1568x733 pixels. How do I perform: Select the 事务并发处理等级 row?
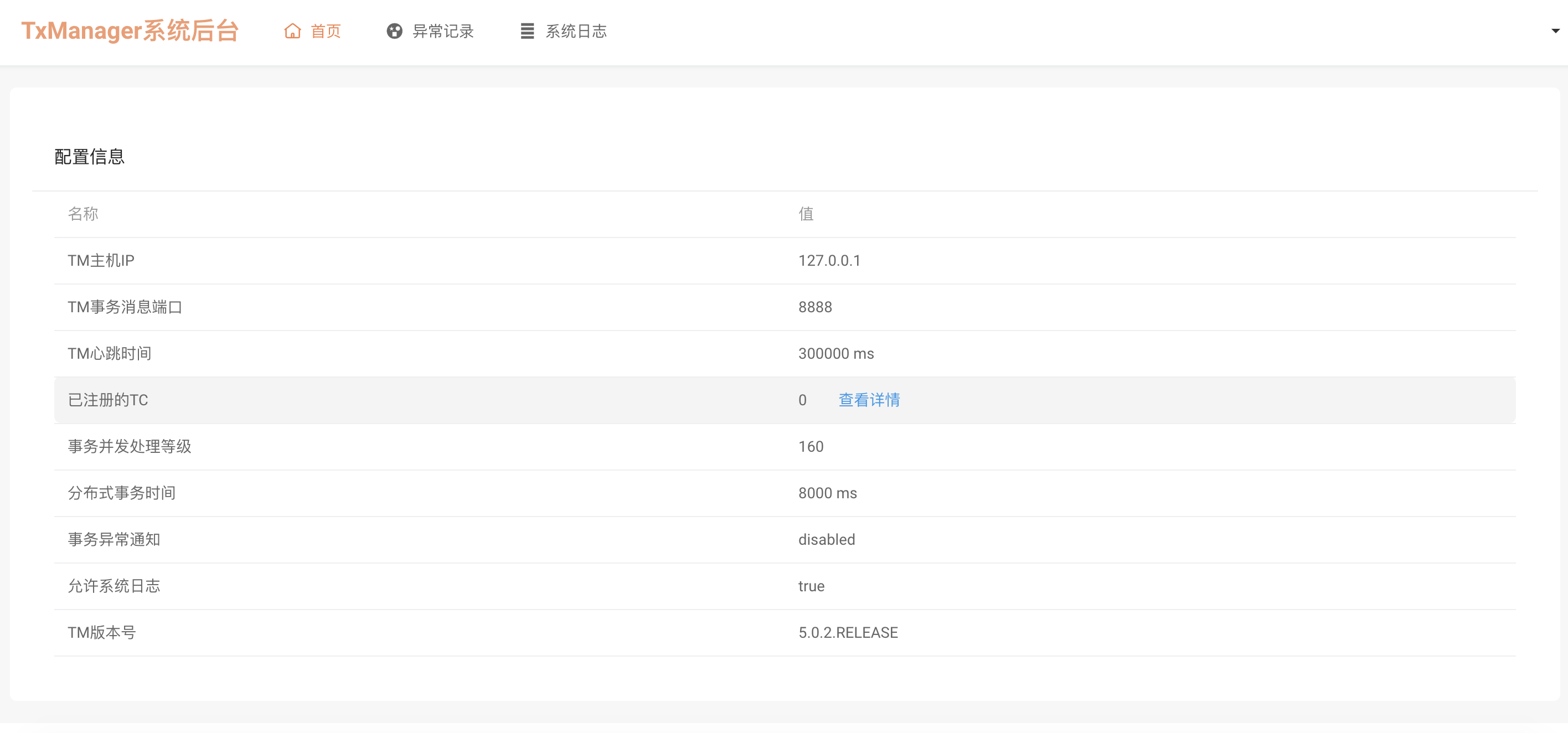tap(130, 446)
